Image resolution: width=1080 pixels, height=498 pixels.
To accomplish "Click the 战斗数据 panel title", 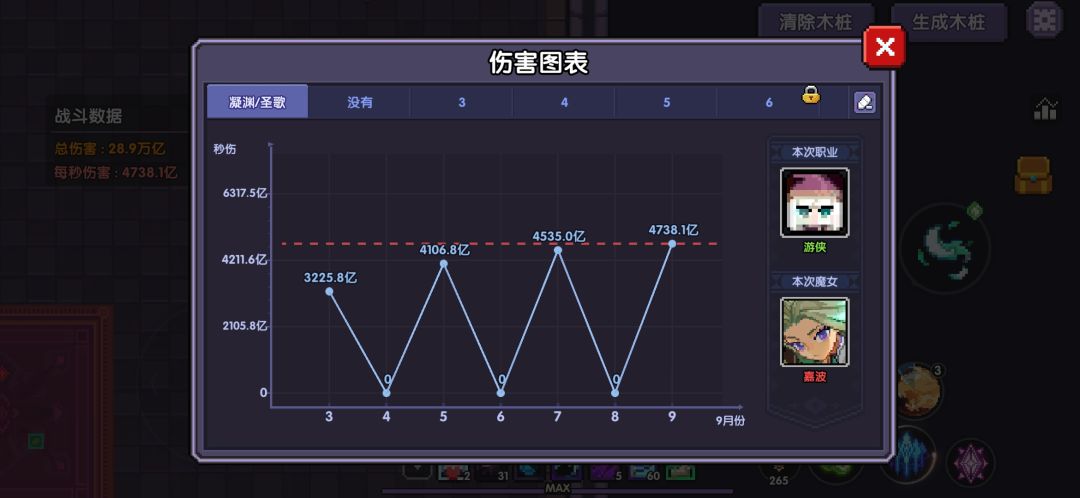I will (x=88, y=116).
